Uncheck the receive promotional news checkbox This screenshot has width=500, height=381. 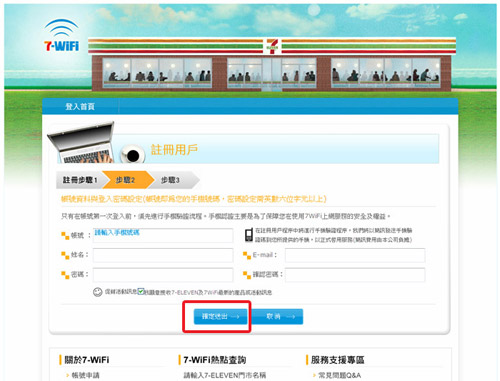tap(141, 292)
